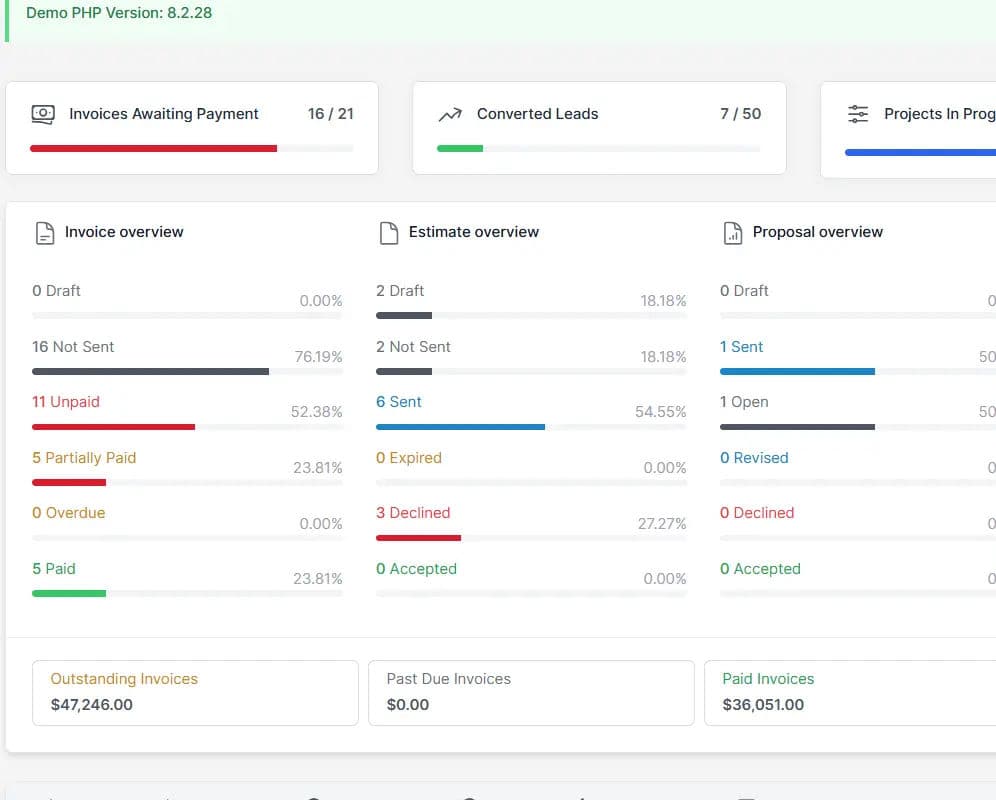The height and width of the screenshot is (800, 996).
Task: Open the Outstanding Invoices $47,246.00 card
Action: pos(195,692)
